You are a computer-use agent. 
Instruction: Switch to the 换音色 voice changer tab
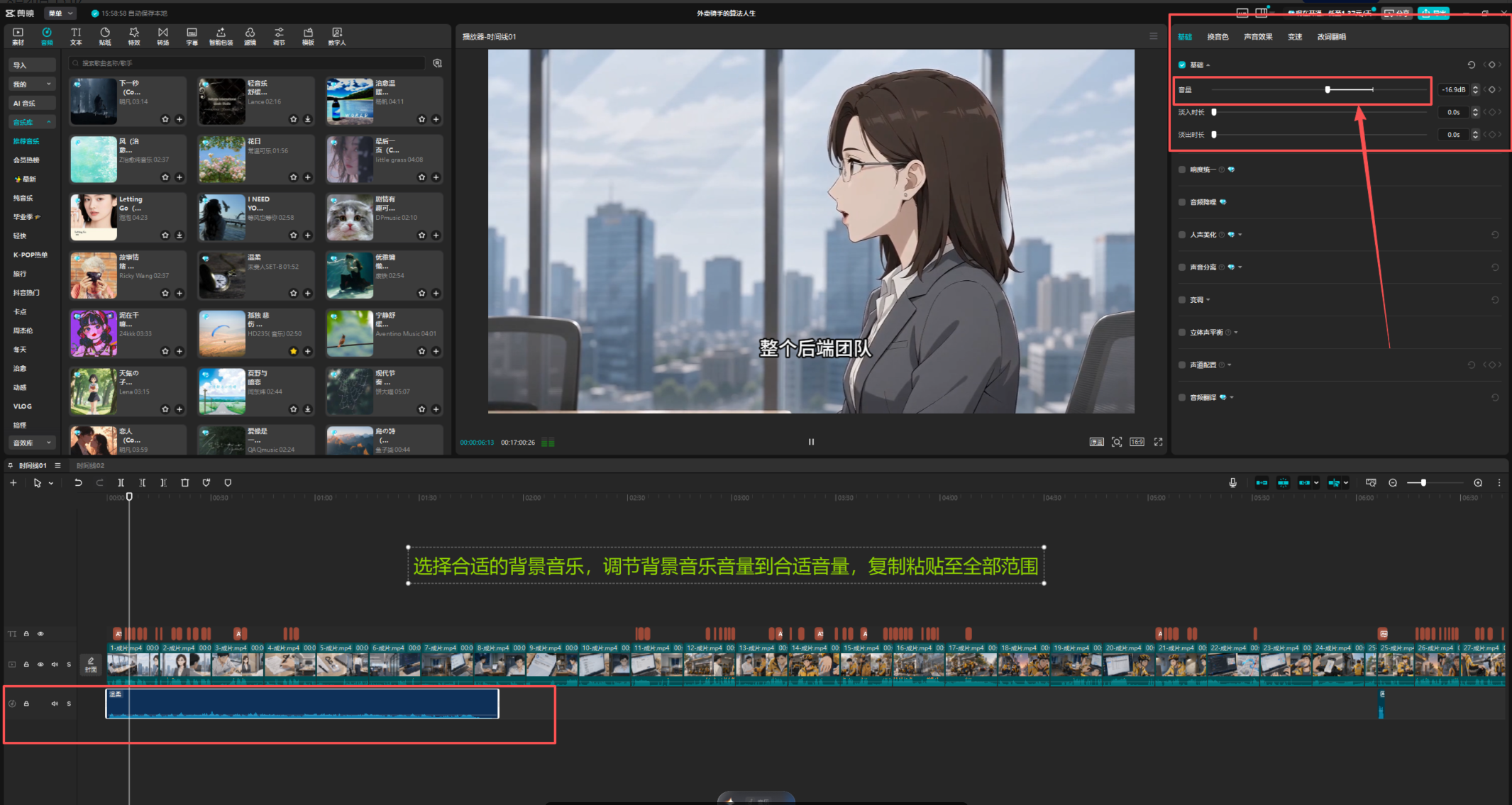click(x=1218, y=37)
